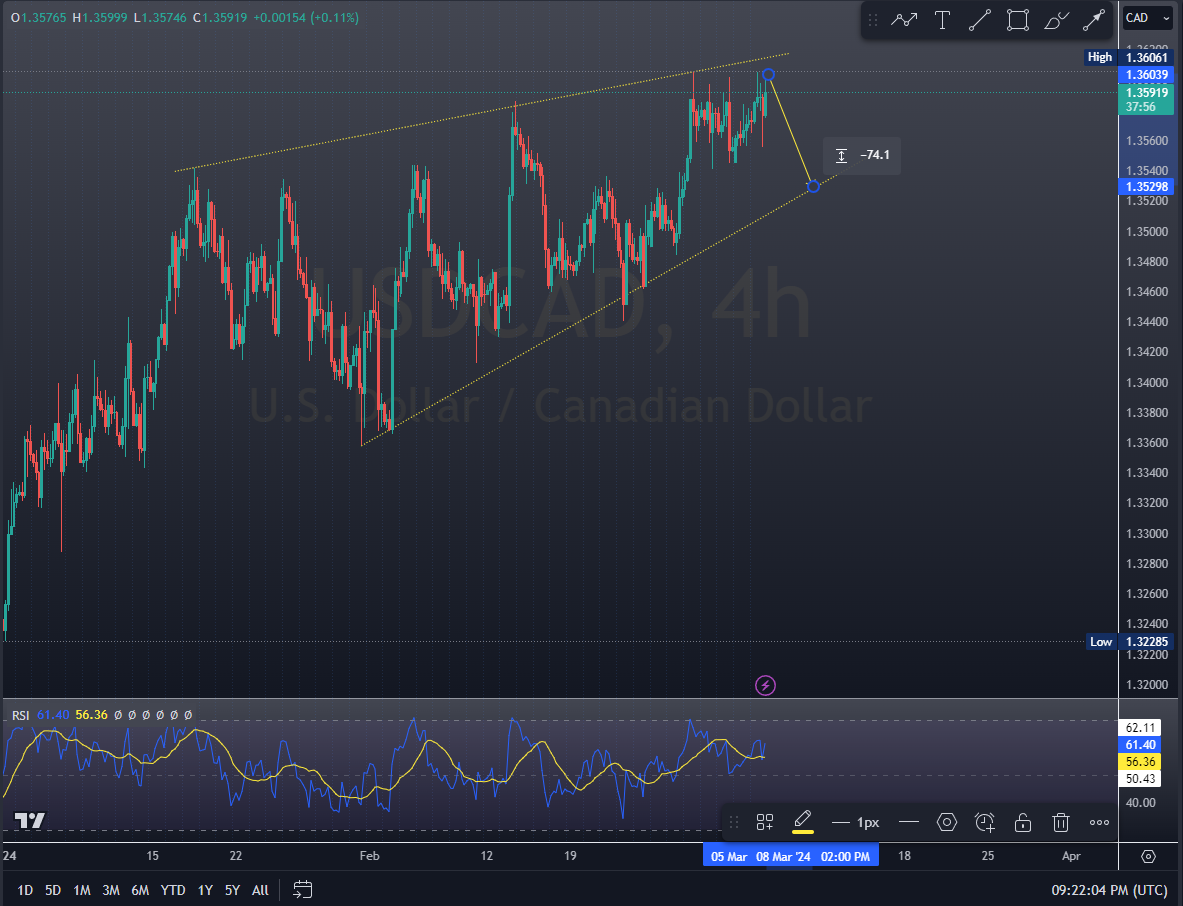Add alert on the drawing

[985, 822]
